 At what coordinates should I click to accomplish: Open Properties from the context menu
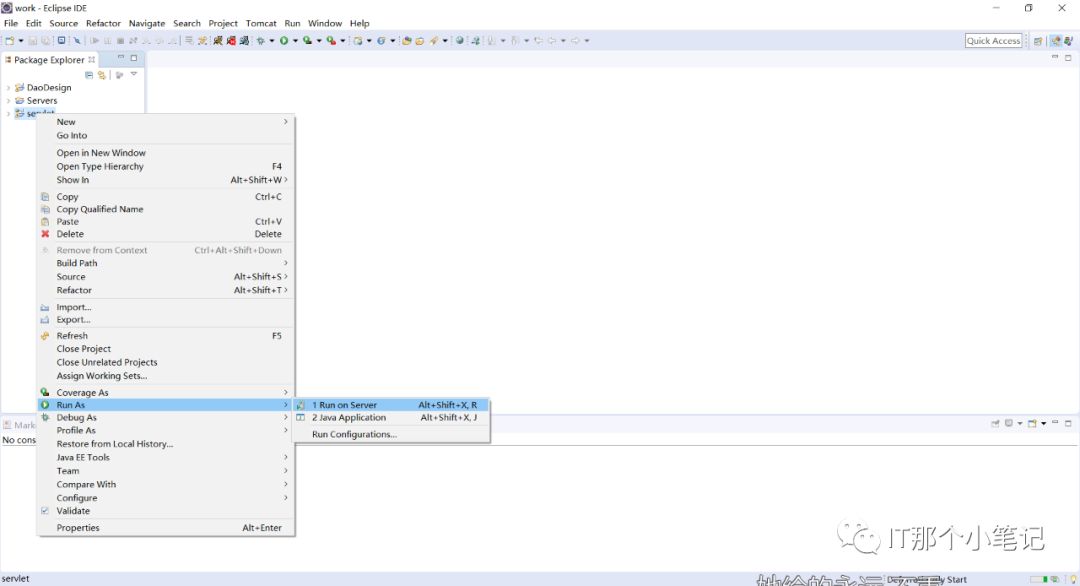(x=165, y=528)
